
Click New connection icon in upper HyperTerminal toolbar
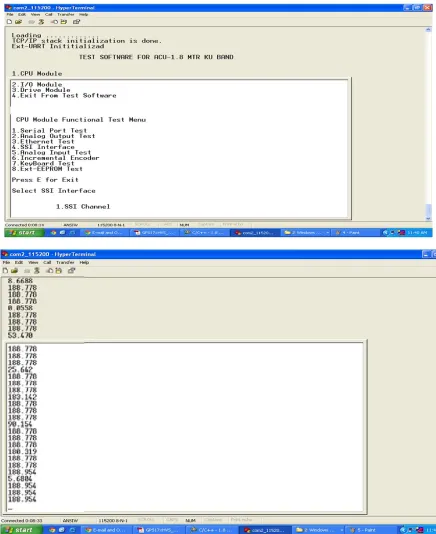click(9, 22)
